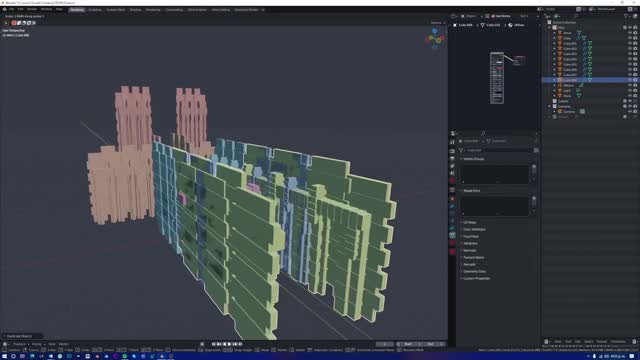
Task: Open the timeline Marker menu
Action: coord(64,344)
